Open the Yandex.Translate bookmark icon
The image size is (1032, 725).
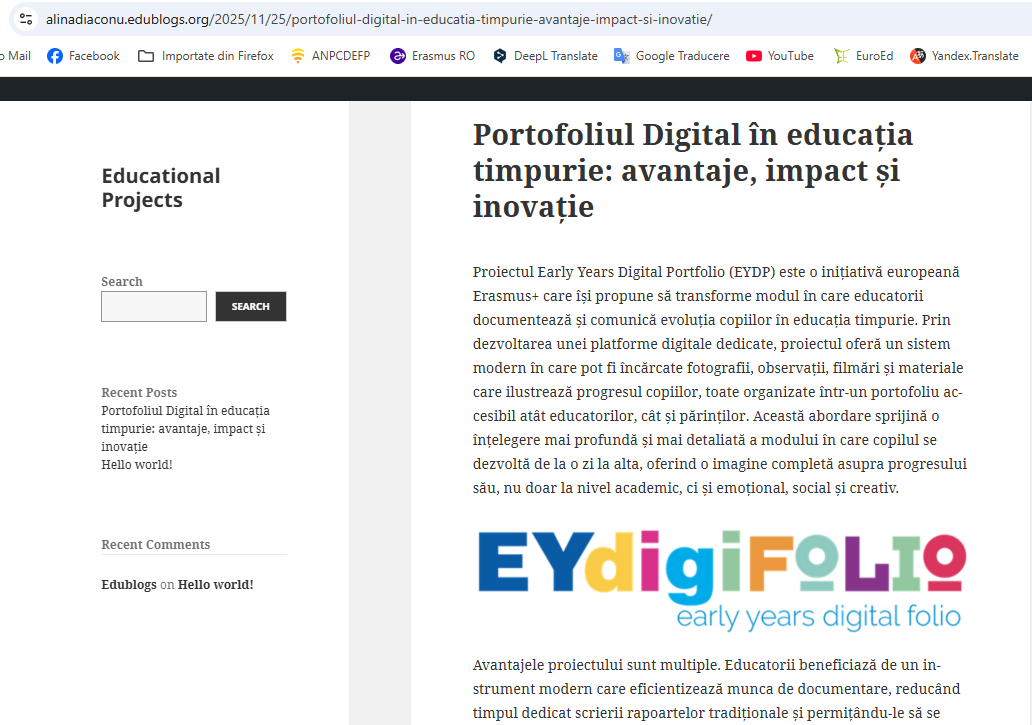pos(918,56)
